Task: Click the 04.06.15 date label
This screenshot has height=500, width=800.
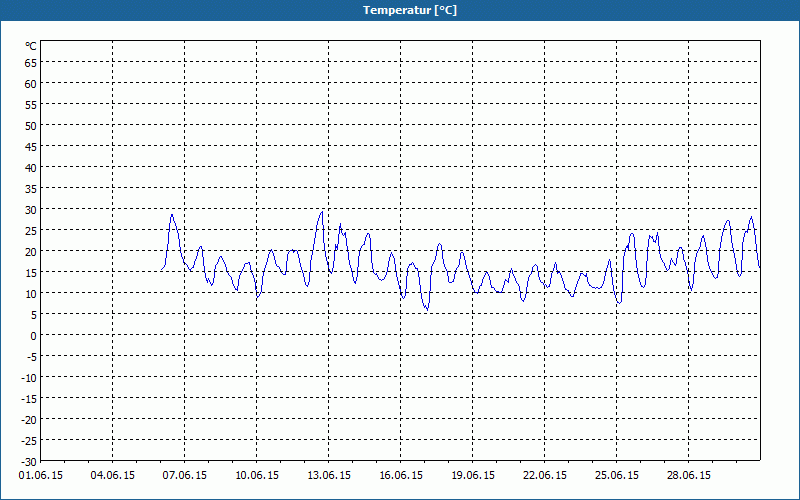Action: [113, 476]
